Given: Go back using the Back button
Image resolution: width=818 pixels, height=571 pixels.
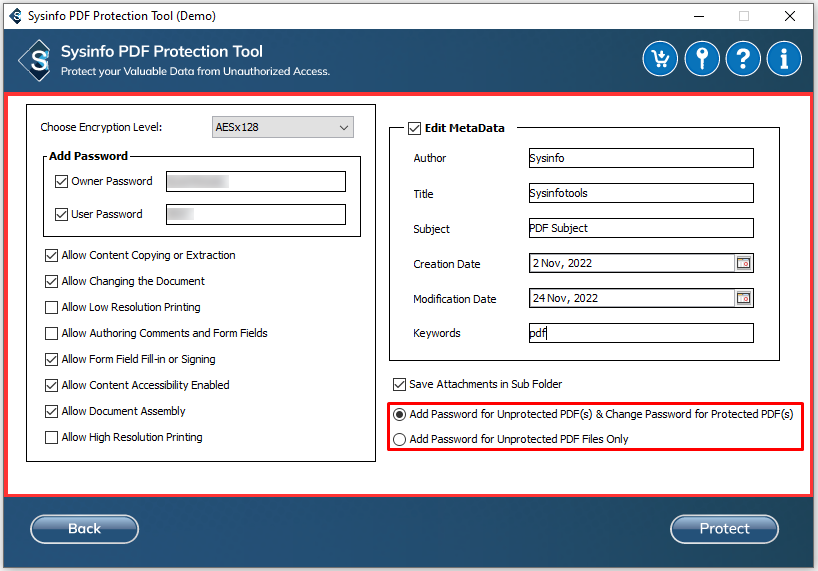Looking at the screenshot, I should coord(84,529).
